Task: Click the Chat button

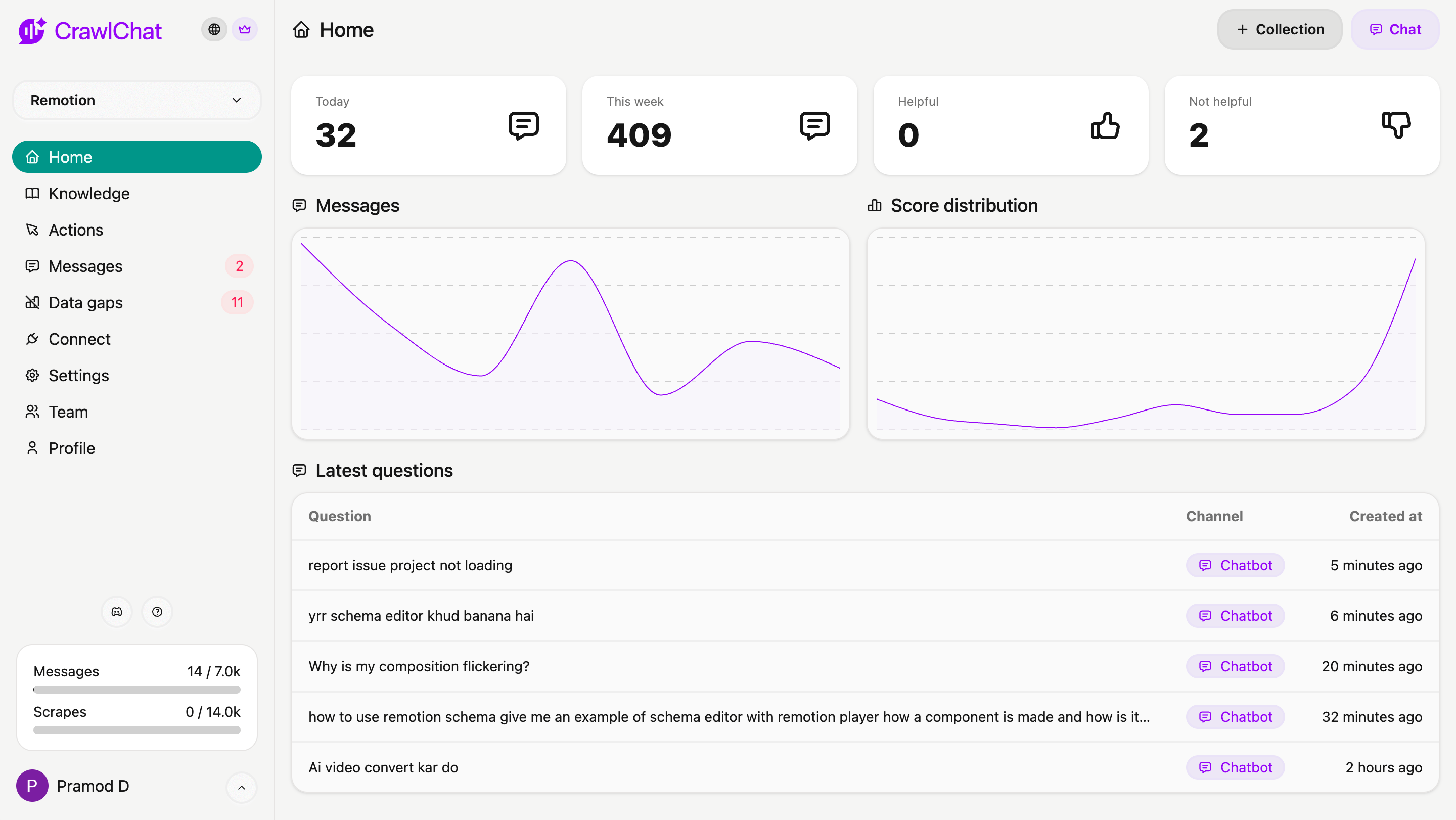Action: [1395, 29]
